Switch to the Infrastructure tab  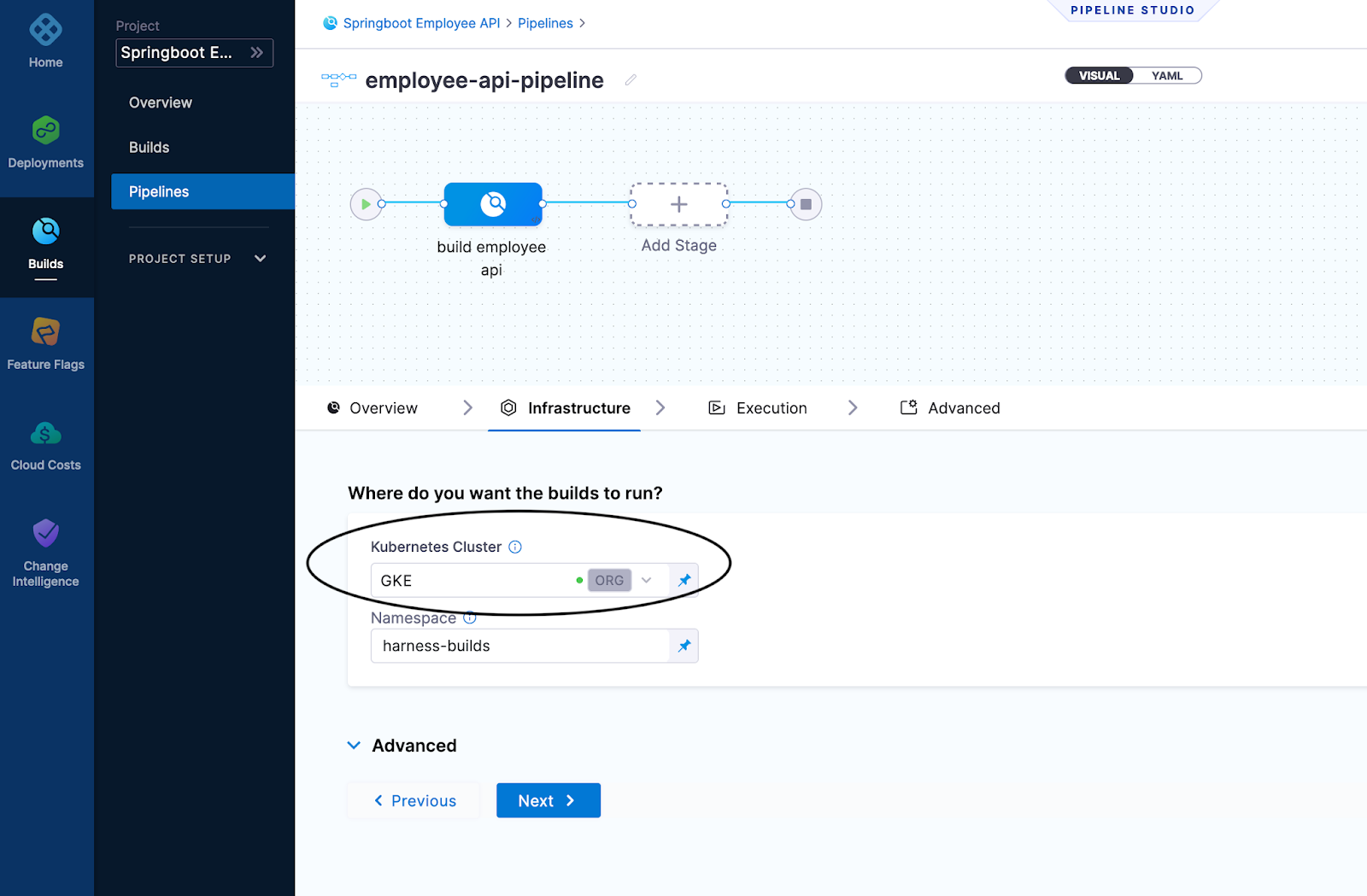tap(566, 408)
